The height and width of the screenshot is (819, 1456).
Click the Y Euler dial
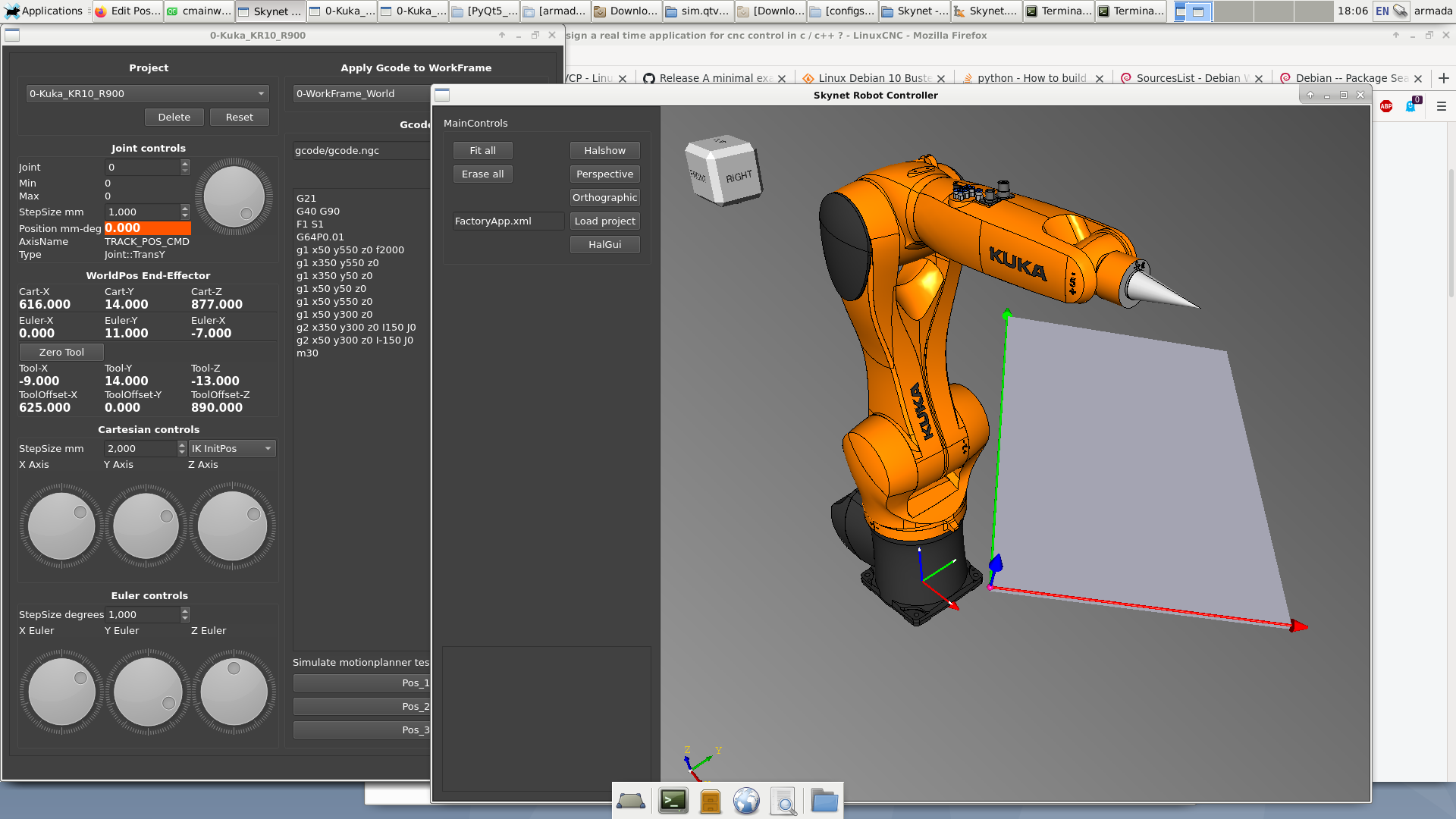click(x=148, y=692)
